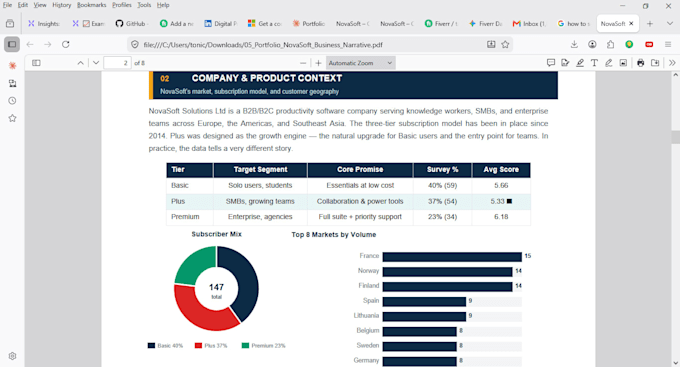
Task: Switch to the Add a new tab
Action: click(x=177, y=24)
